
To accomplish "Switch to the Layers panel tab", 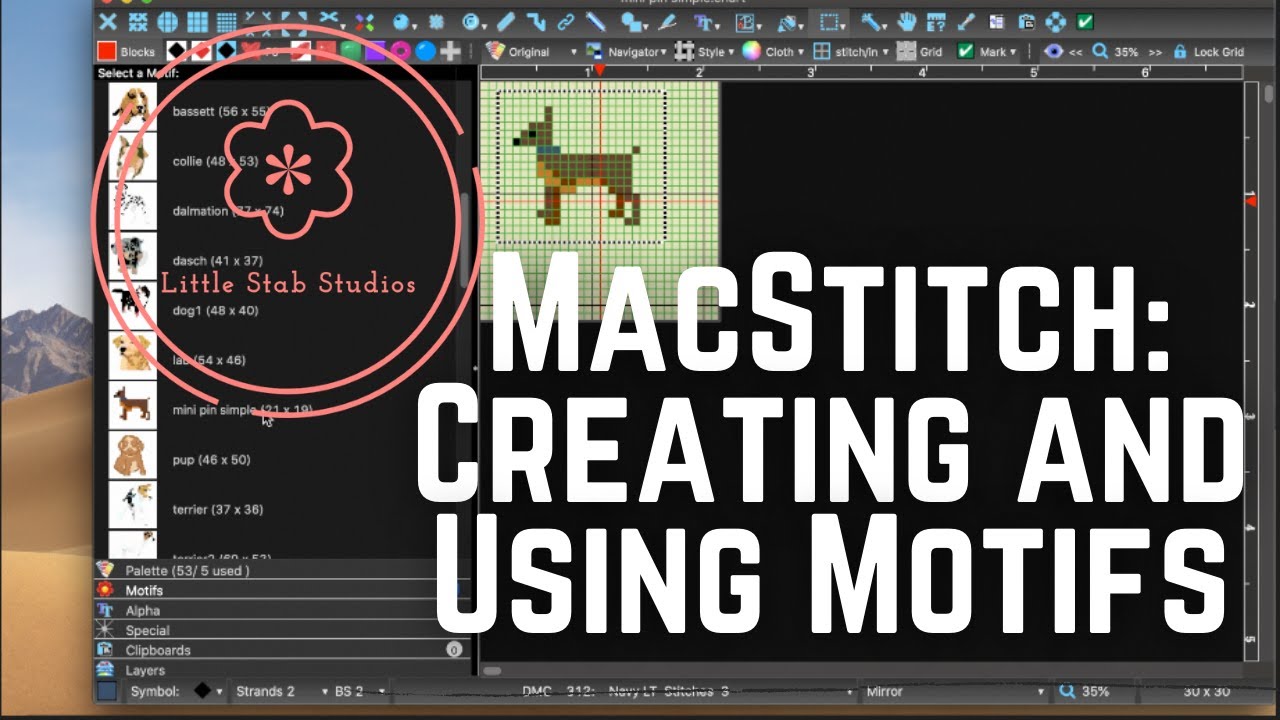I will [x=283, y=670].
